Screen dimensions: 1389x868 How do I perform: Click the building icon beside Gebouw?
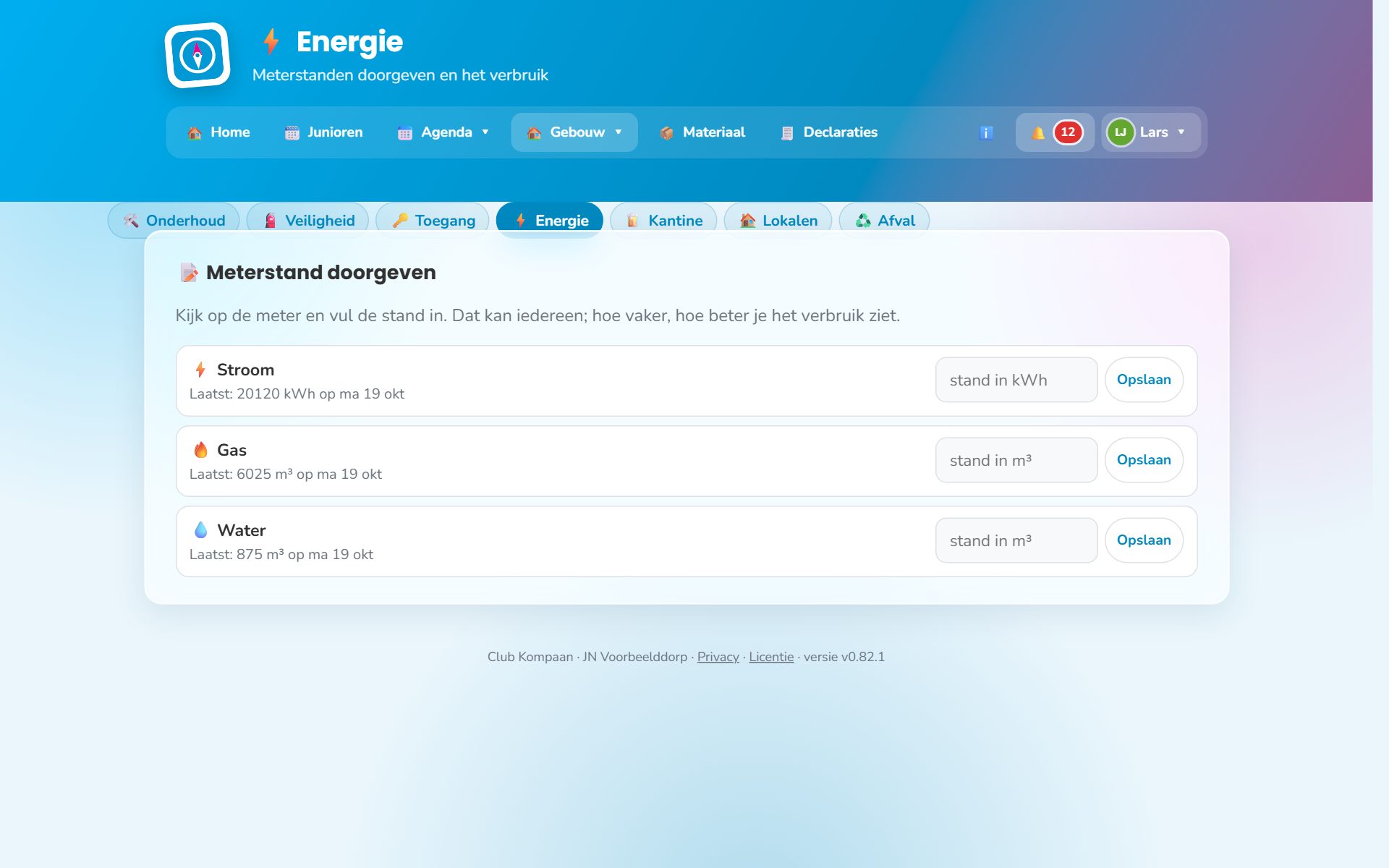(x=534, y=132)
